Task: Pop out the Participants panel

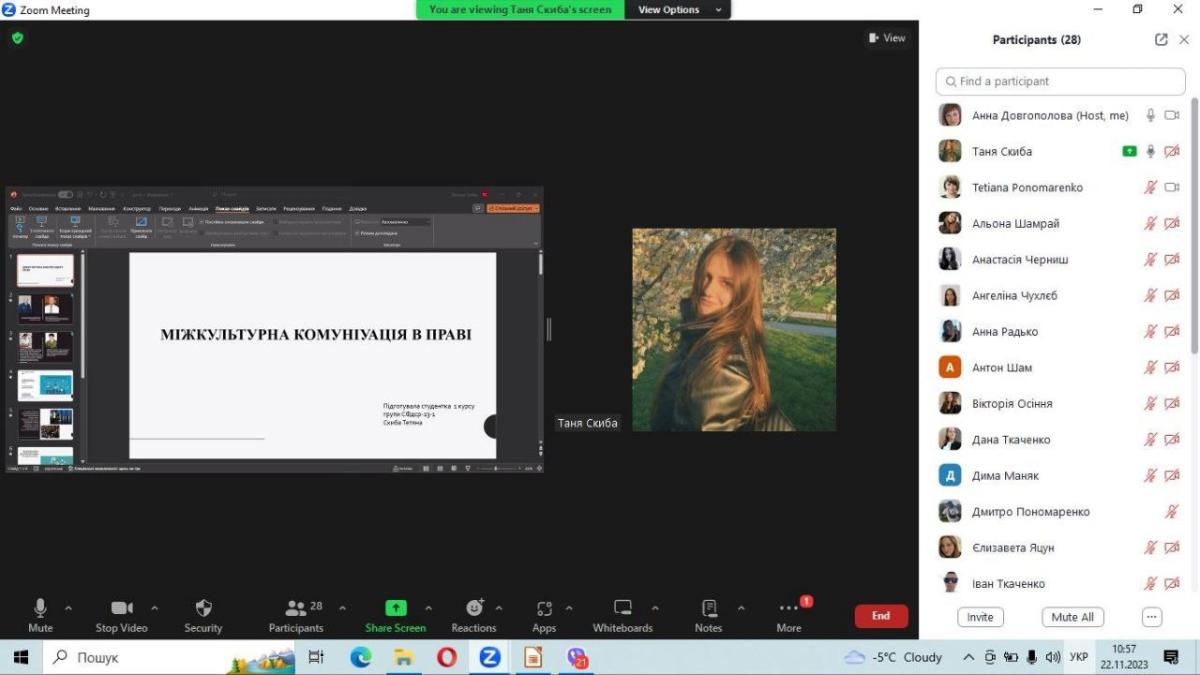Action: pos(1161,40)
